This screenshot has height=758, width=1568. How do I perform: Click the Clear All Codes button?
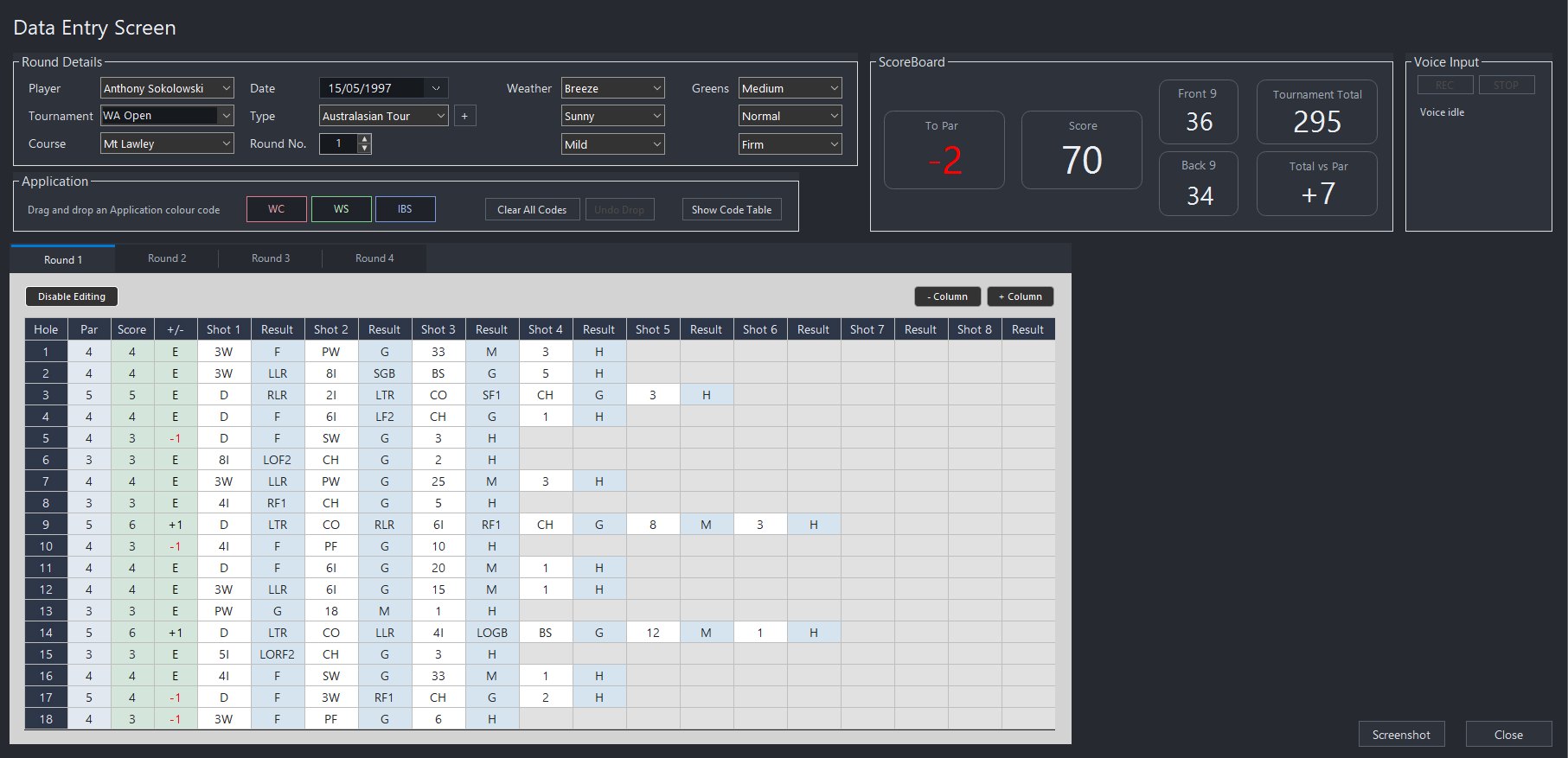[532, 209]
